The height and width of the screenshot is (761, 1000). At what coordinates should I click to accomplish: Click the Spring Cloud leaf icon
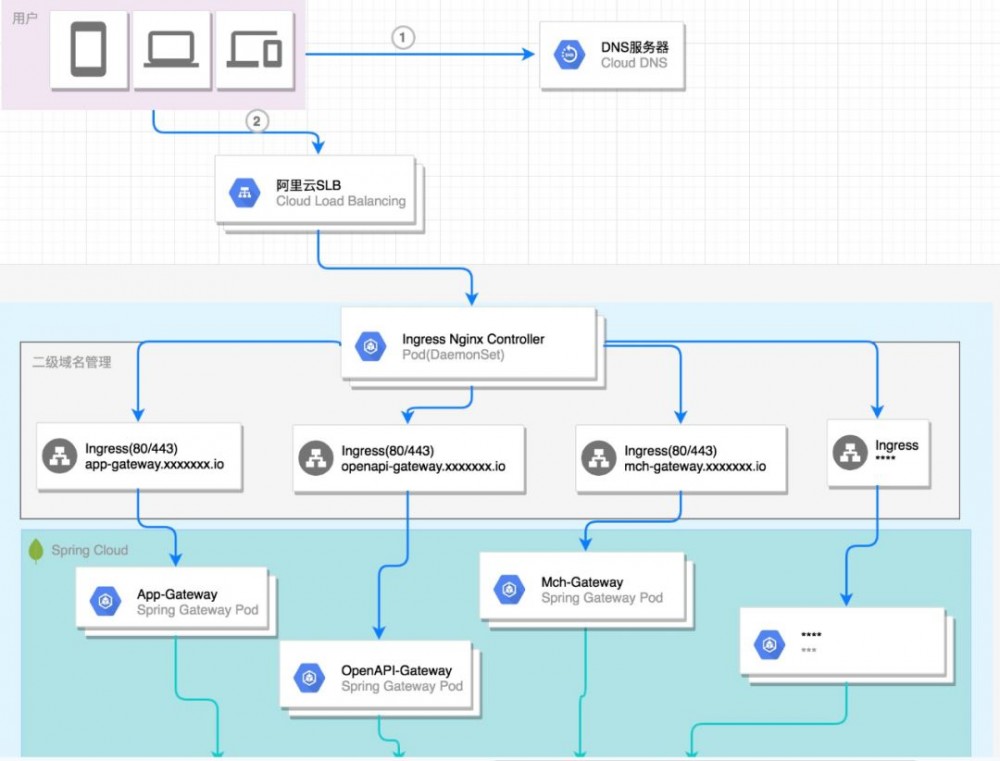[x=35, y=550]
